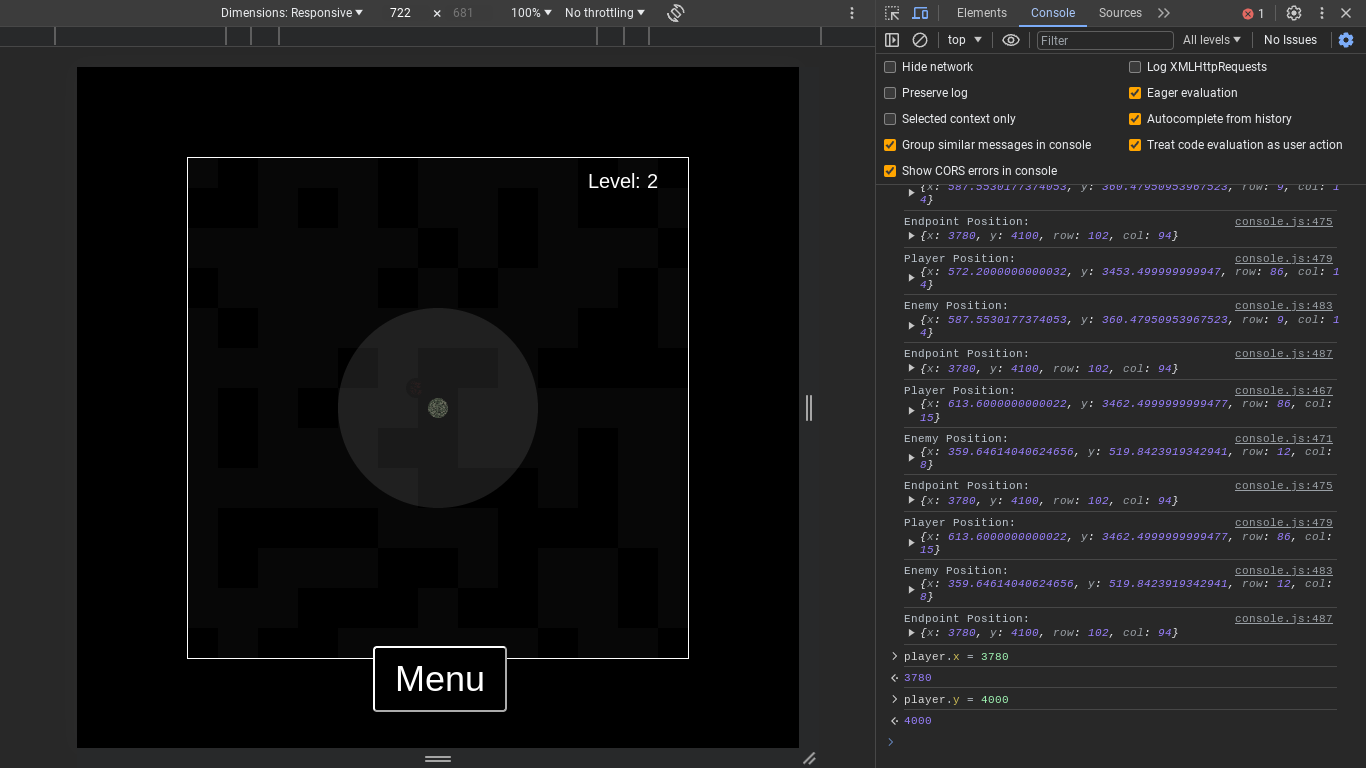Open console settings blue gear icon

pyautogui.click(x=1346, y=40)
